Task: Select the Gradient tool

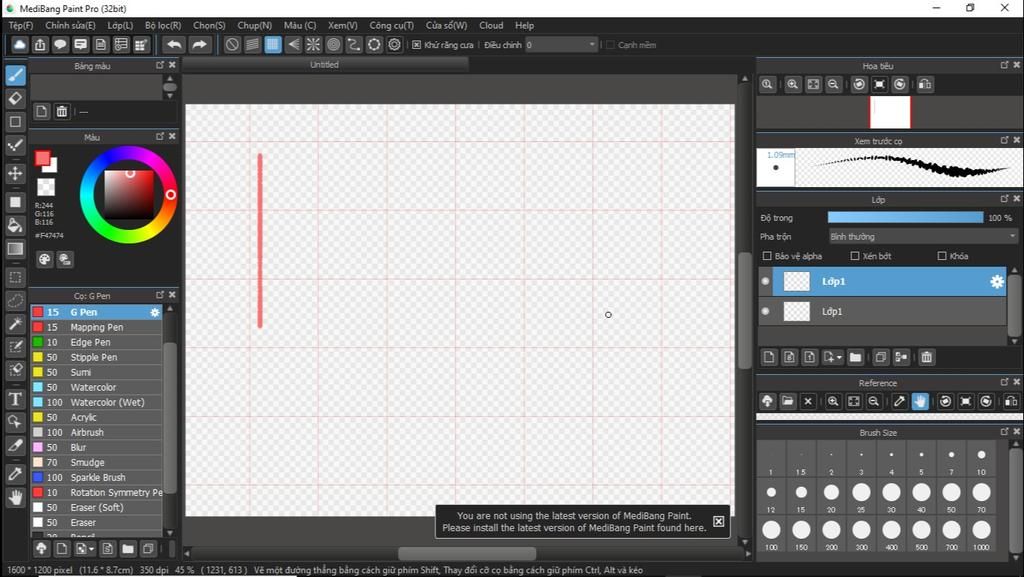Action: pyautogui.click(x=16, y=249)
